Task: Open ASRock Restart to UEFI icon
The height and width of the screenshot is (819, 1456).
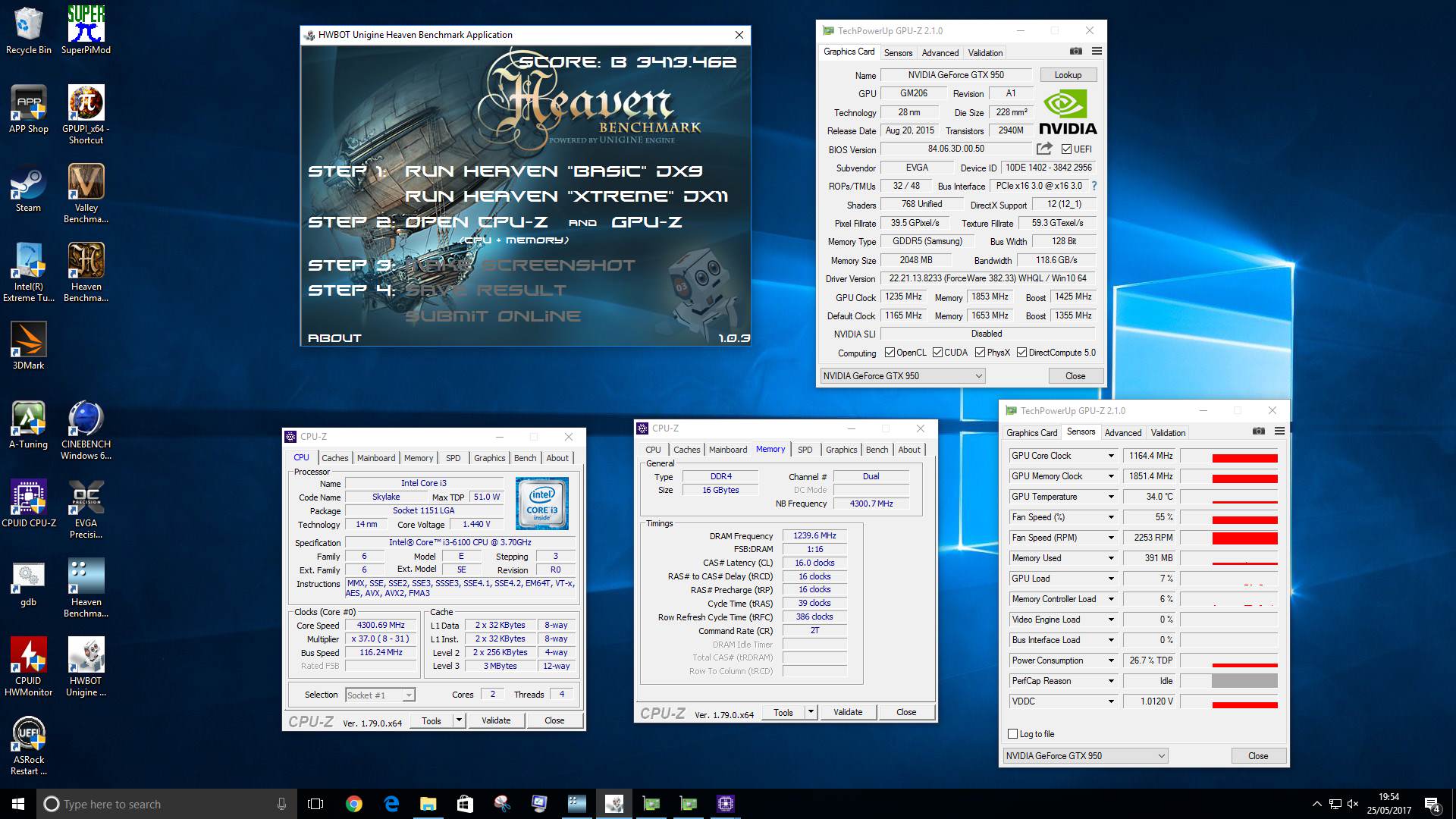Action: click(28, 745)
